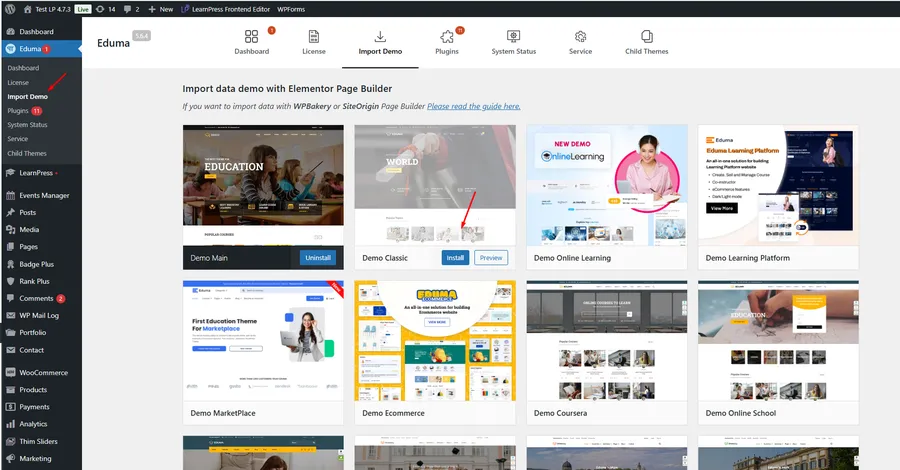Open the LearnPress sidebar menu
Image resolution: width=900 pixels, height=470 pixels.
(x=36, y=173)
